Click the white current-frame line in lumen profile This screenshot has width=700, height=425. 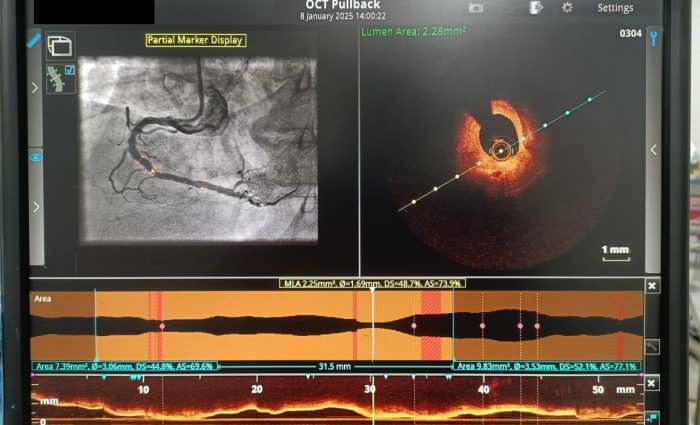click(373, 325)
